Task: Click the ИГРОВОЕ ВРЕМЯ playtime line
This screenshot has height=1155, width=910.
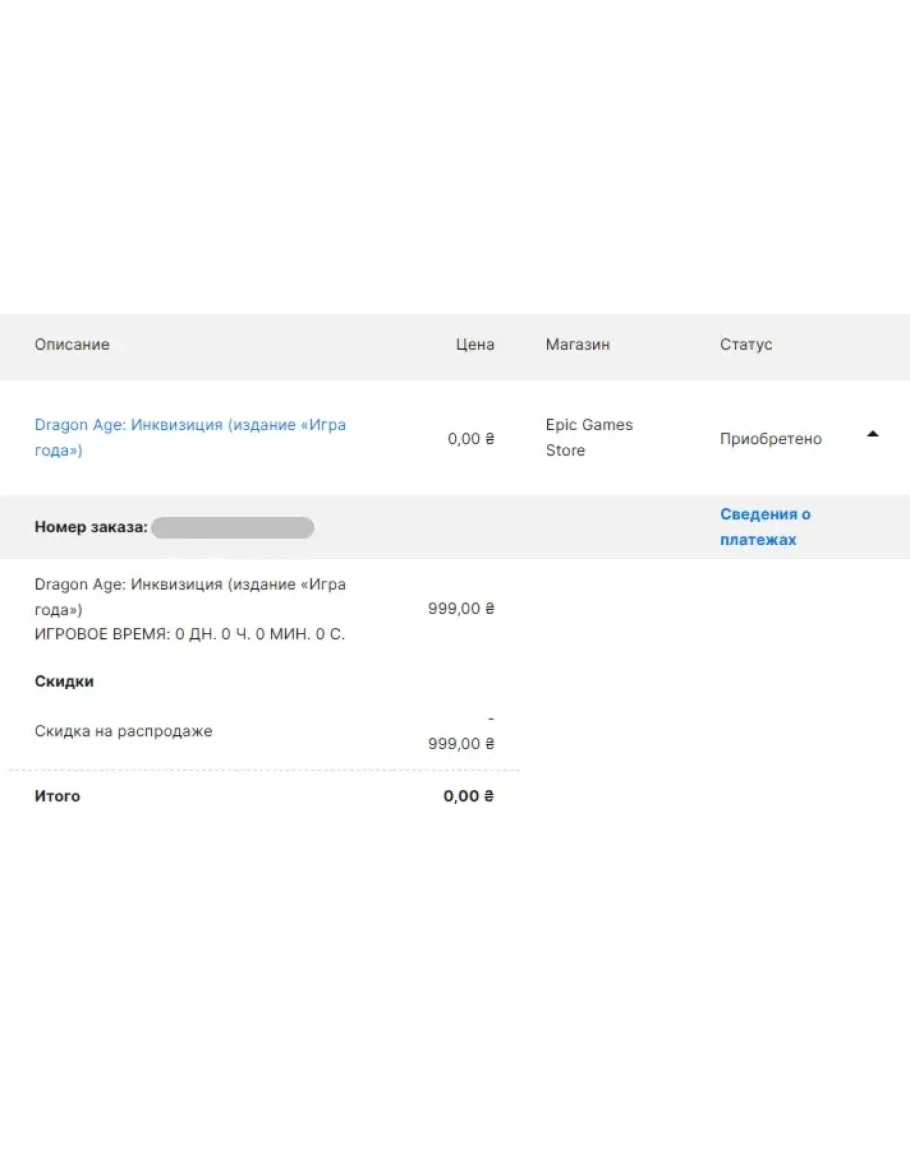Action: point(189,634)
